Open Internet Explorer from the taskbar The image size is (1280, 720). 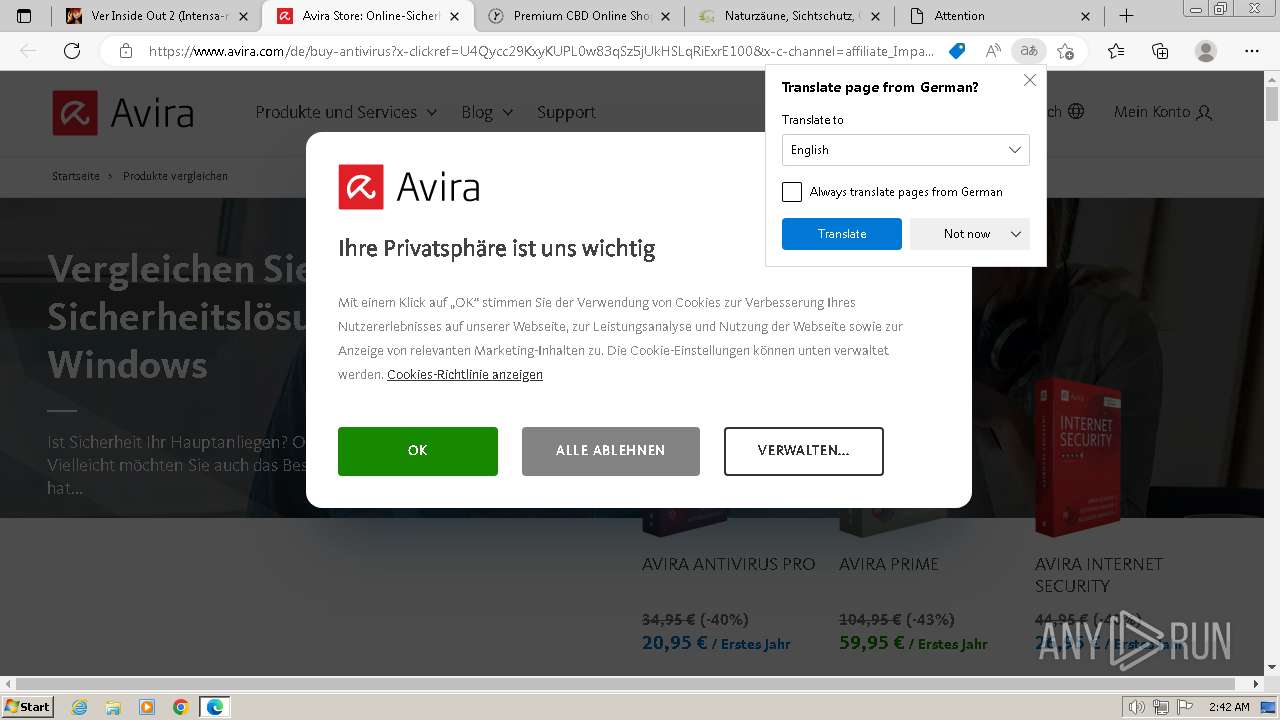(x=80, y=707)
